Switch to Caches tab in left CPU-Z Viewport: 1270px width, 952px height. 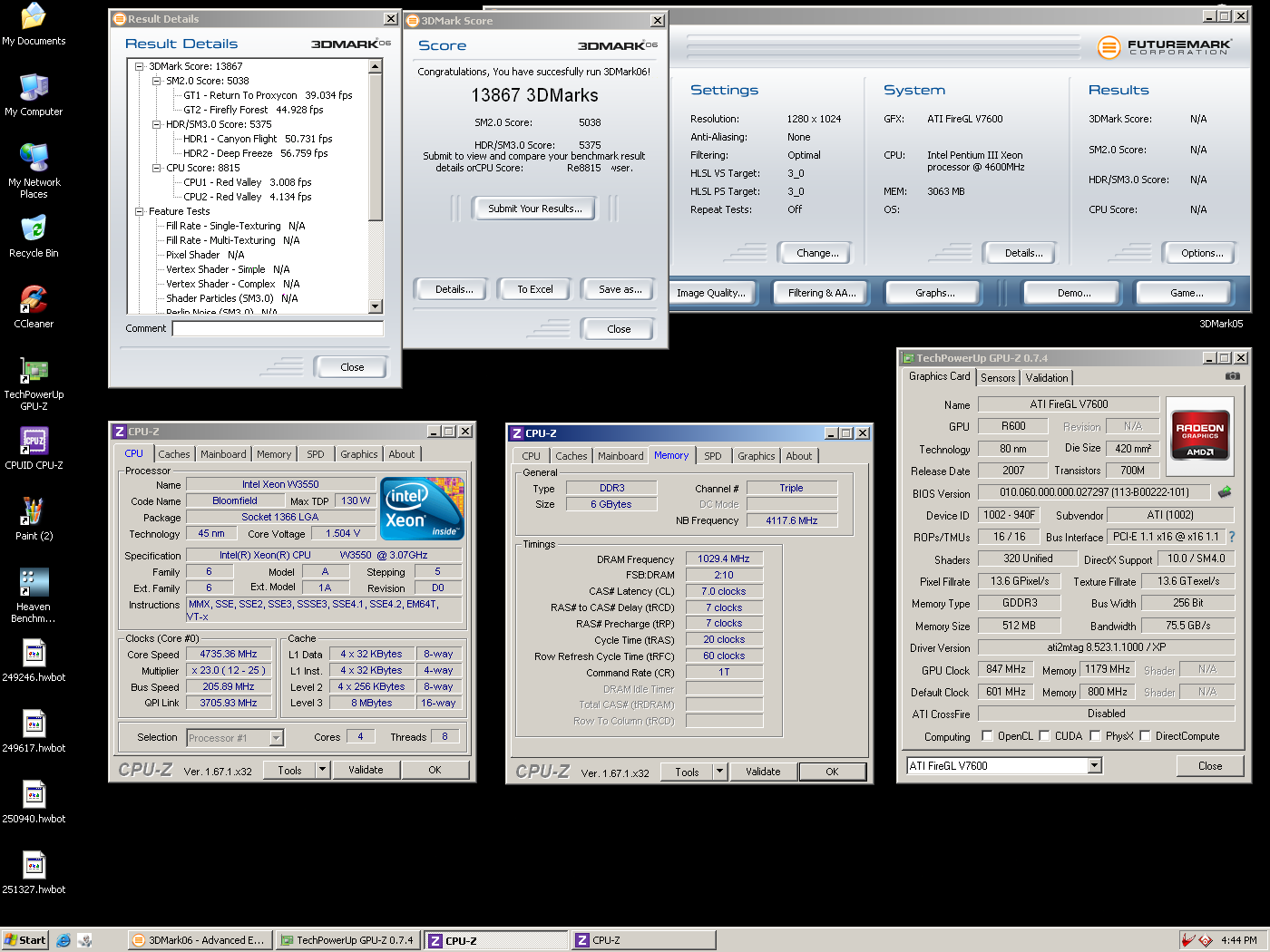click(x=174, y=454)
